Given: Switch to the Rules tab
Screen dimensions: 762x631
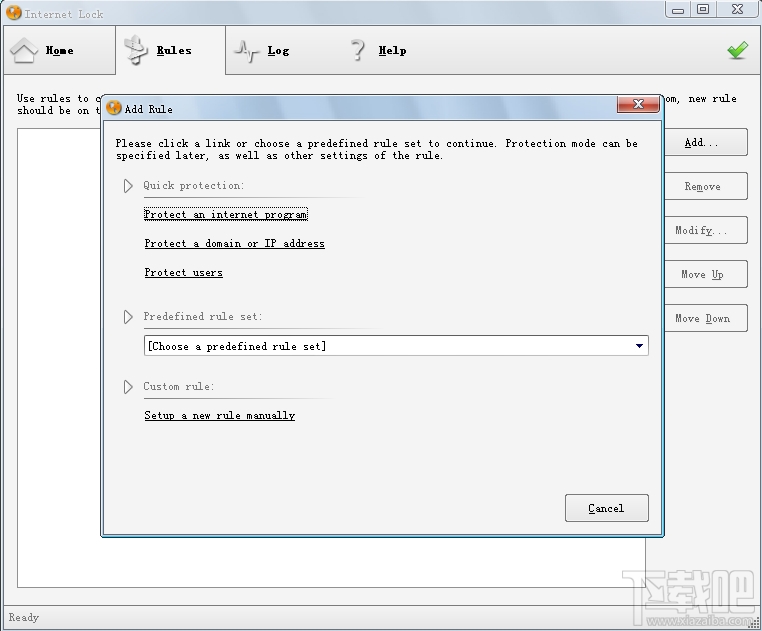Looking at the screenshot, I should coord(171,50).
